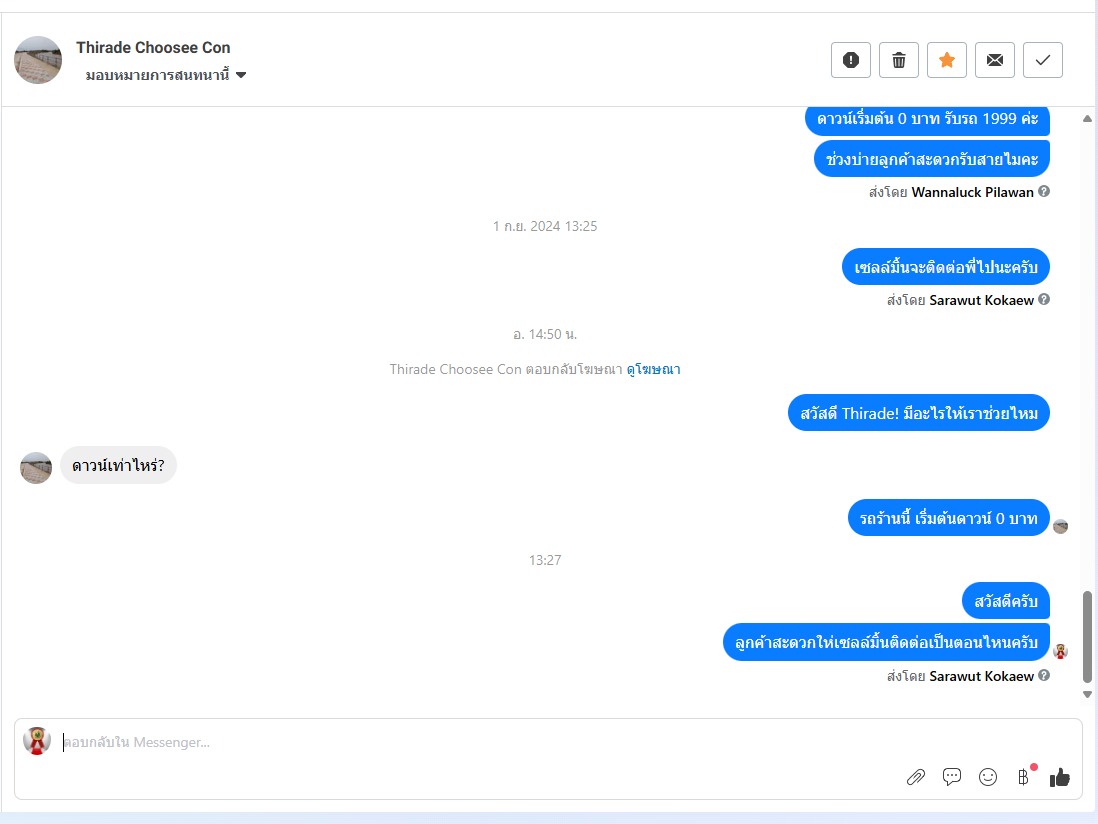Show info for sender Wannaluck Pilawan

coord(1044,191)
